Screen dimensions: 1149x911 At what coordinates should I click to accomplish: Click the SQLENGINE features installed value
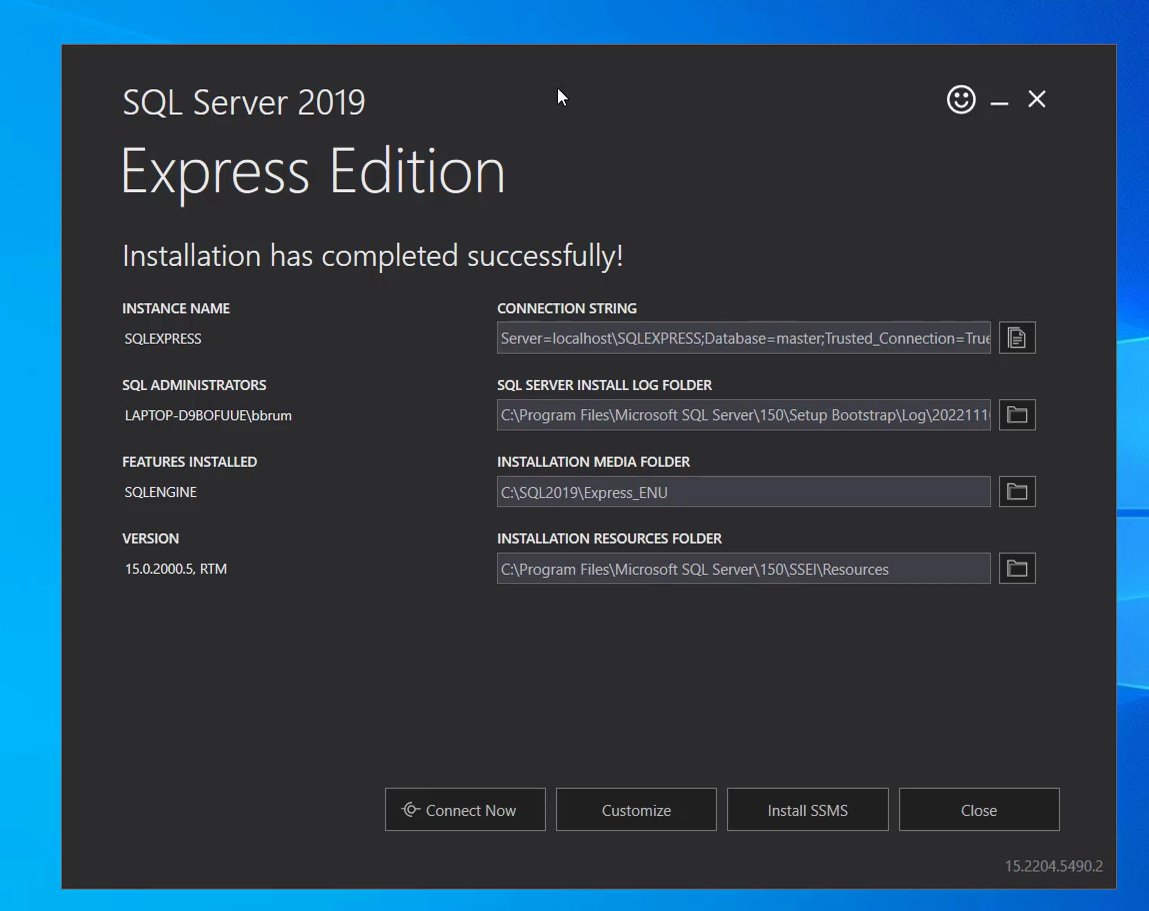[161, 492]
